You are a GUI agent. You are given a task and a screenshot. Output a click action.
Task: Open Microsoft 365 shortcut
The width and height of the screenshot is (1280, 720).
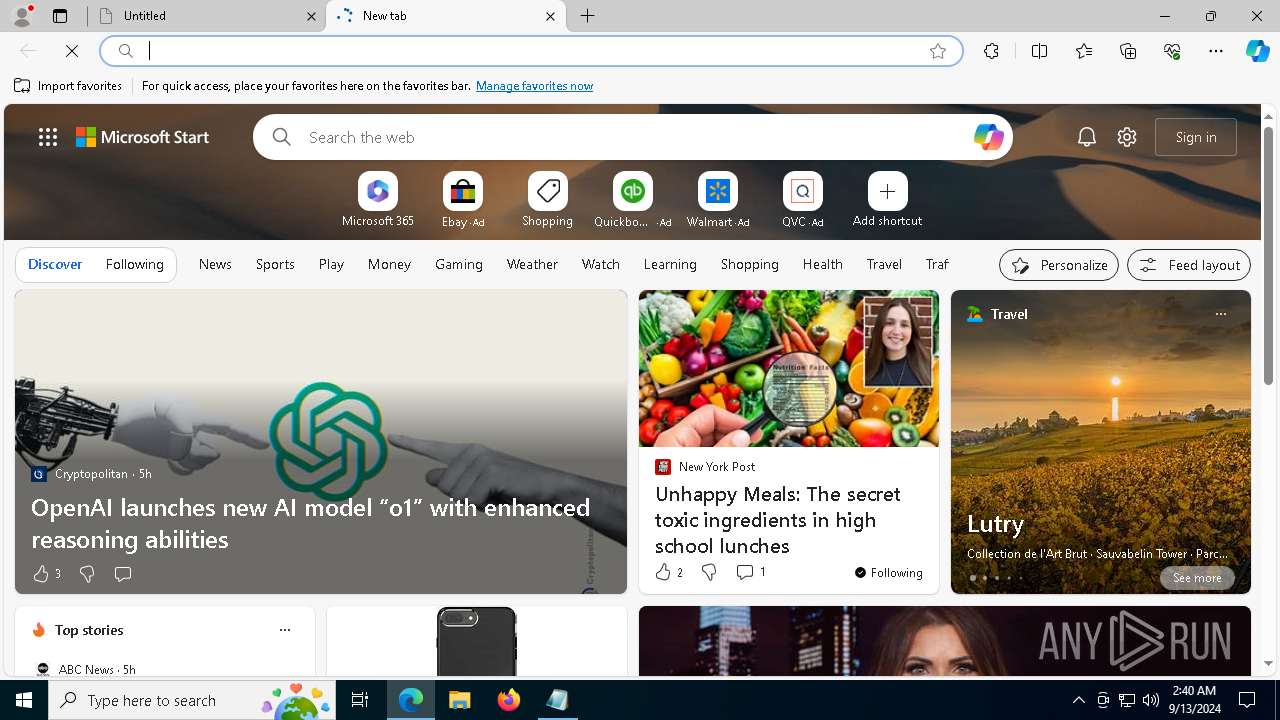[x=377, y=200]
